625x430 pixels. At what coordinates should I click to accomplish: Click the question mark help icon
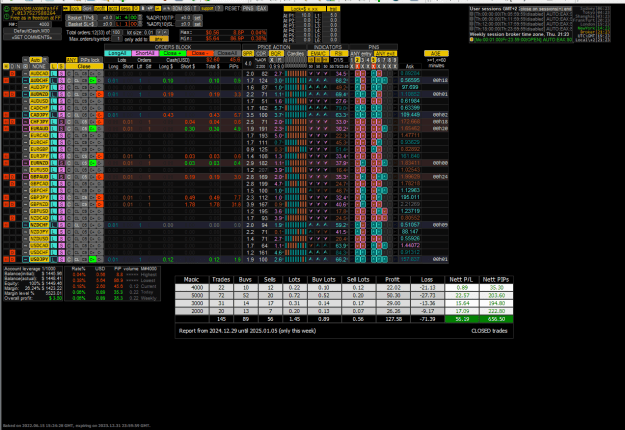(x=219, y=8)
